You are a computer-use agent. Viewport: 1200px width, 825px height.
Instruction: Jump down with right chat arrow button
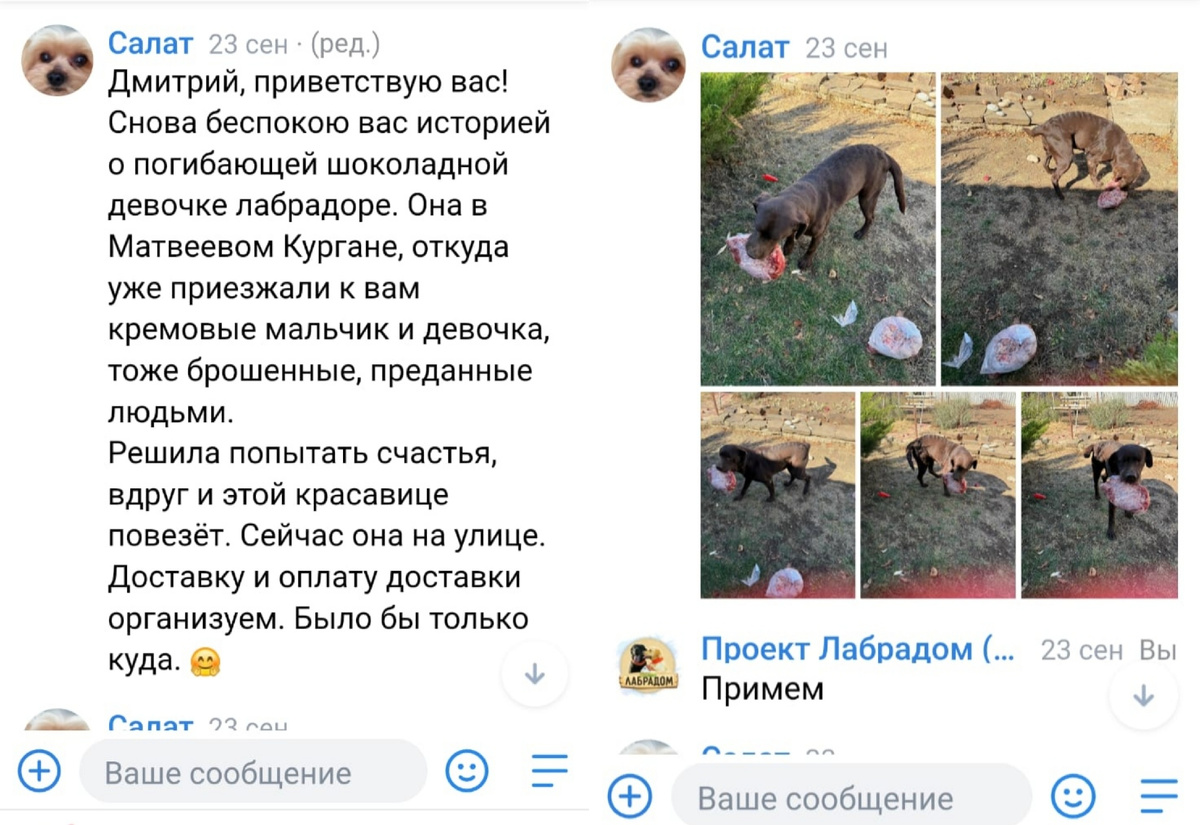(x=1143, y=696)
